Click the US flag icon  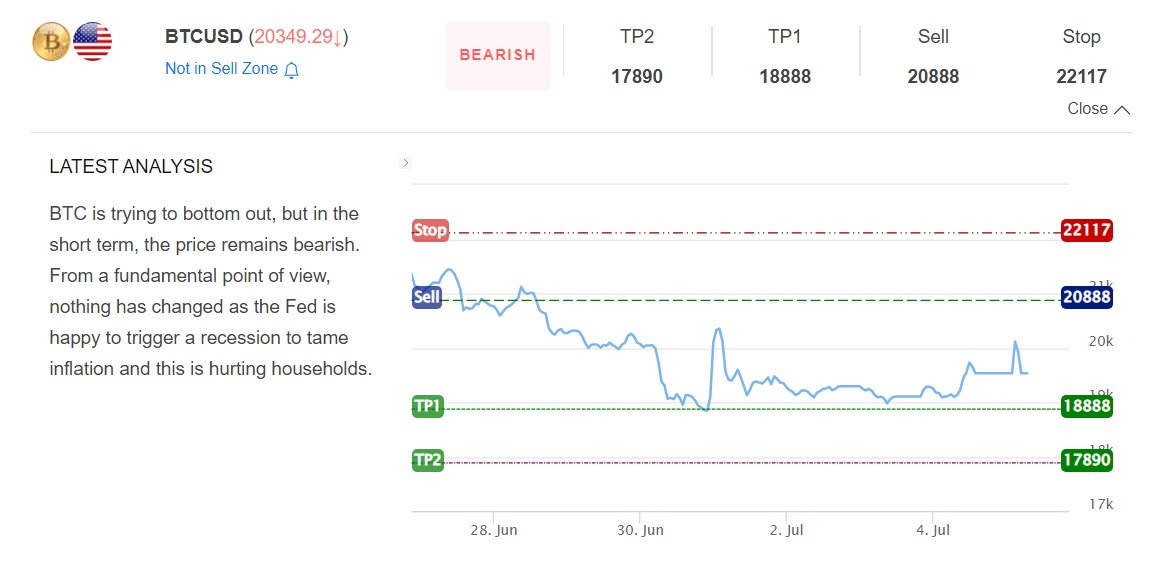(93, 41)
